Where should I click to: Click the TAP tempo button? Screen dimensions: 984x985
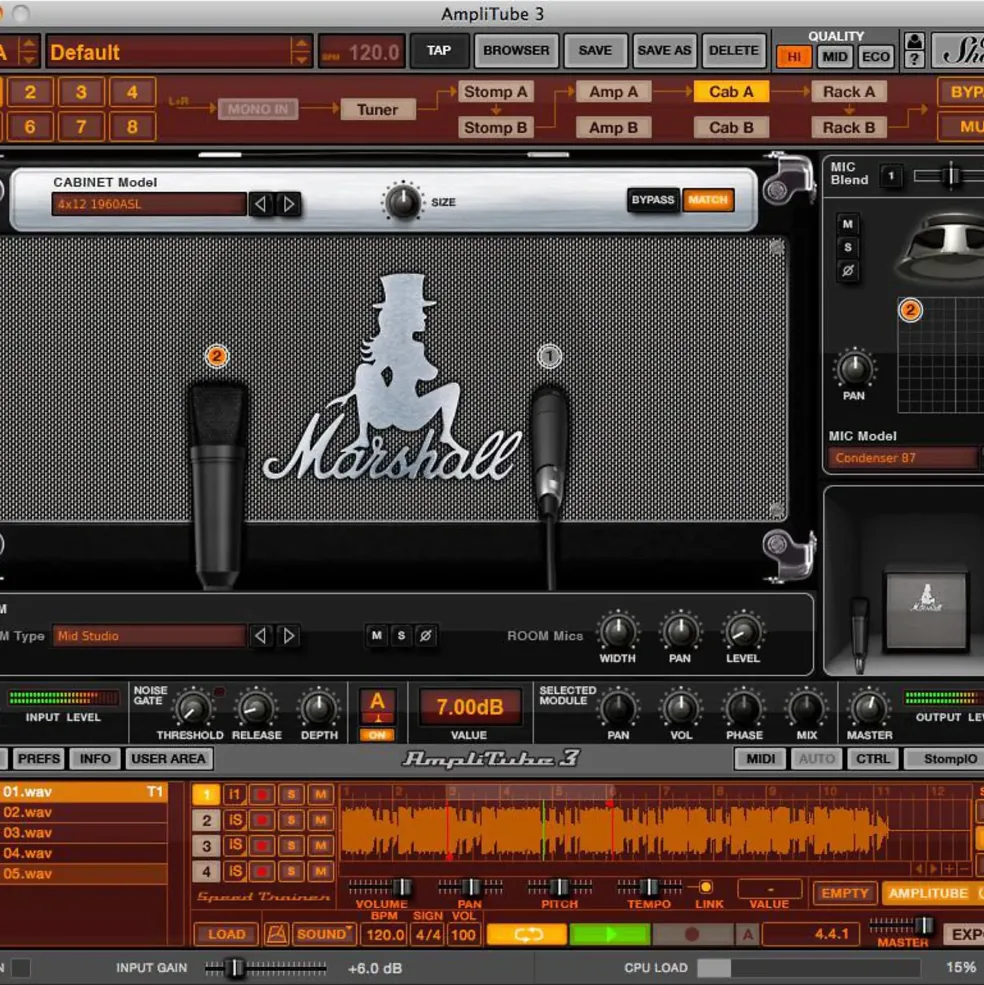coord(439,50)
